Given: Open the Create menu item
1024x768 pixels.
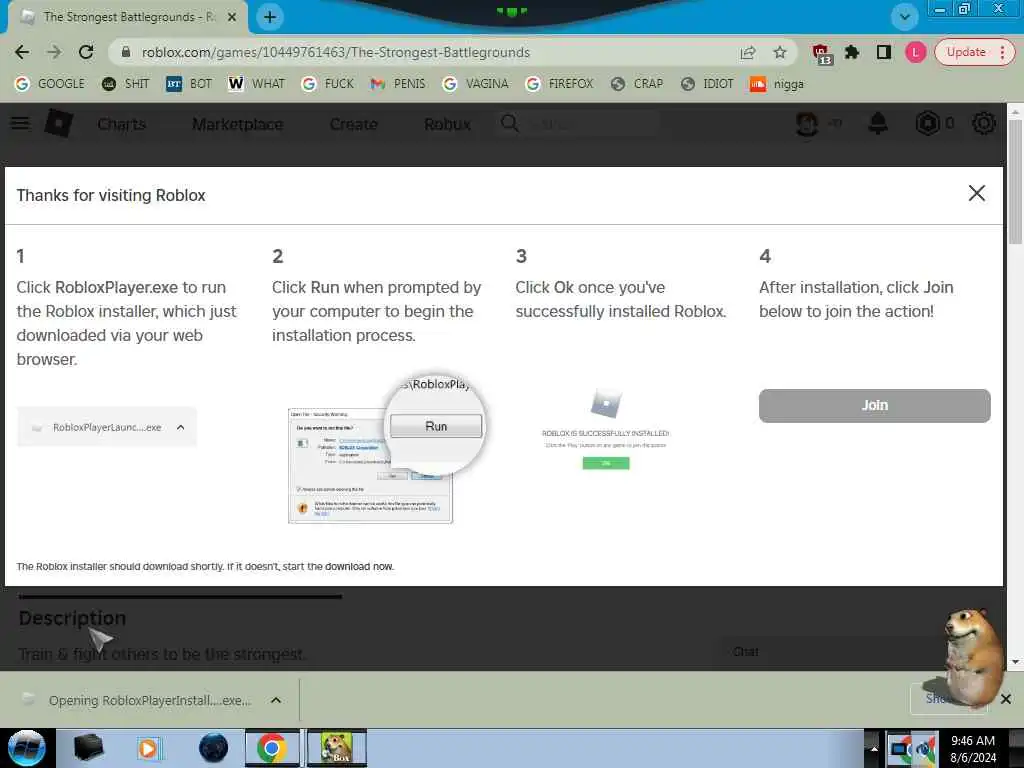Looking at the screenshot, I should [353, 124].
